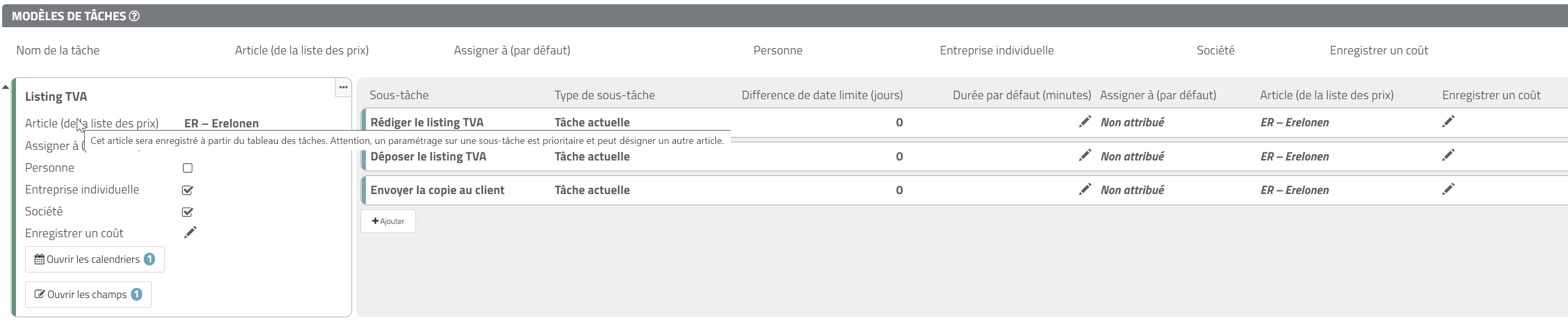Edit cost pencil for Envoyer la copie au client
Image resolution: width=1568 pixels, height=322 pixels.
1448,190
